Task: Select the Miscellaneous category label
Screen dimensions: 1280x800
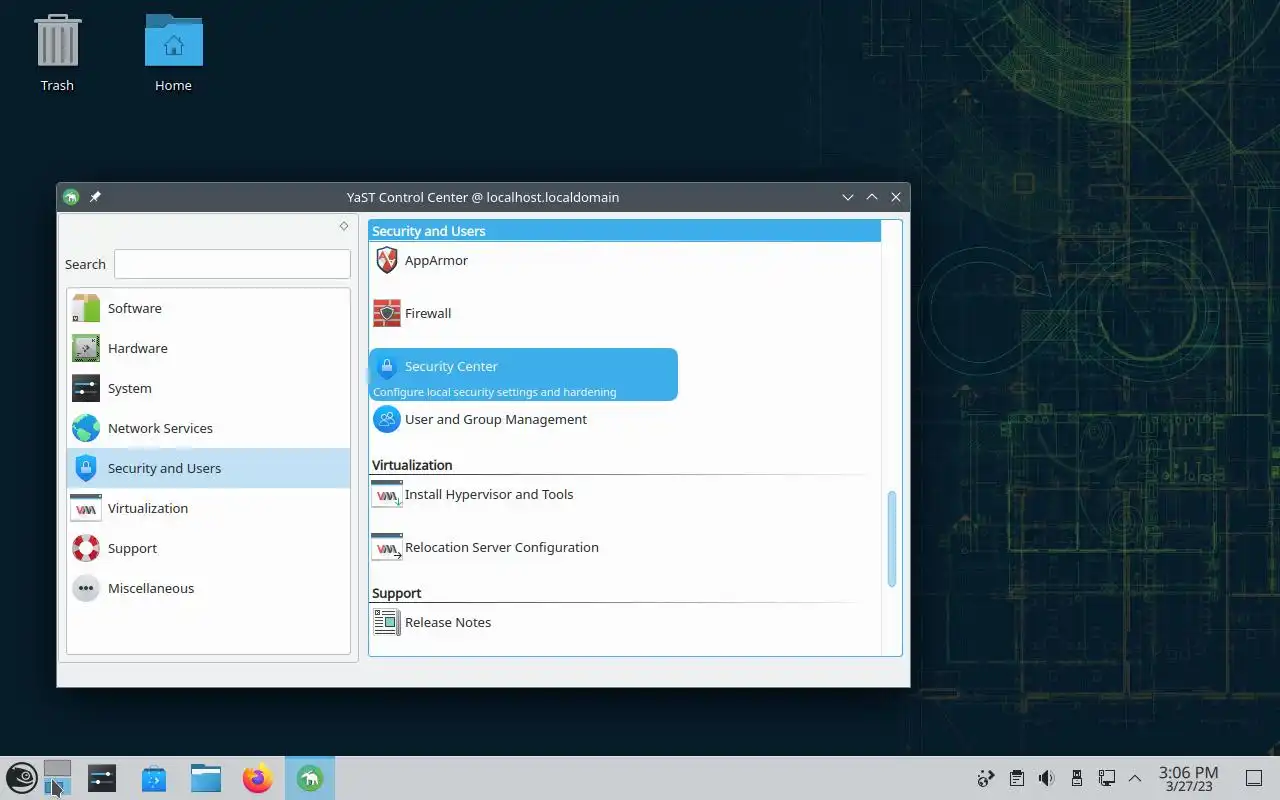Action: 151,588
